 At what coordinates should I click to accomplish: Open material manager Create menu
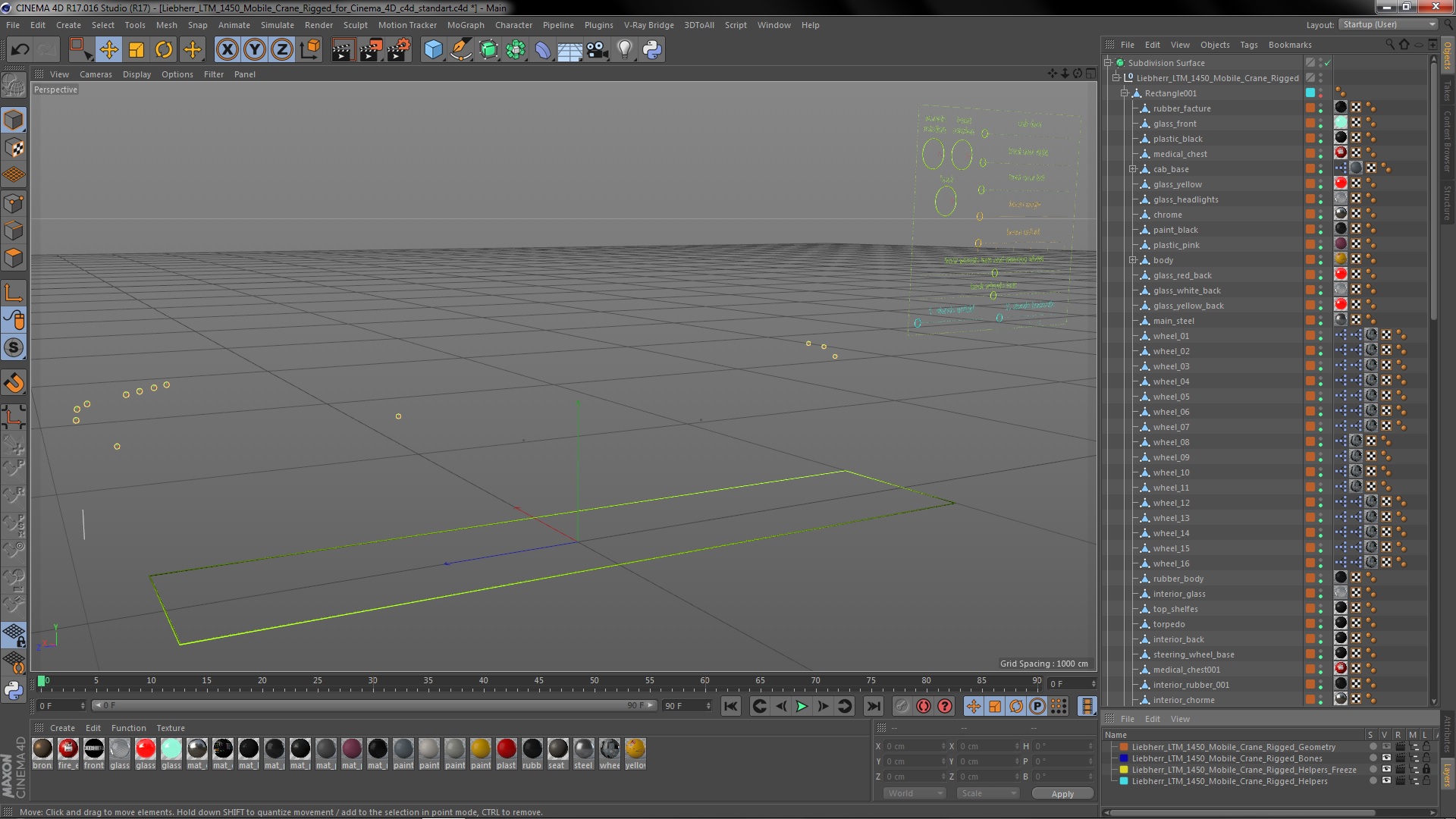click(62, 728)
